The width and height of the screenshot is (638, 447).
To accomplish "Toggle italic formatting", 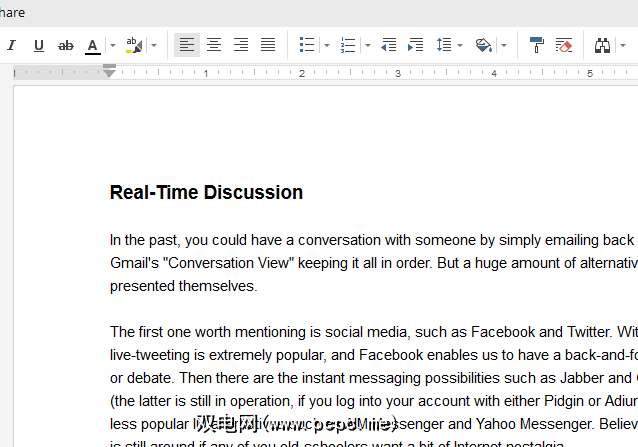I will (x=12, y=45).
